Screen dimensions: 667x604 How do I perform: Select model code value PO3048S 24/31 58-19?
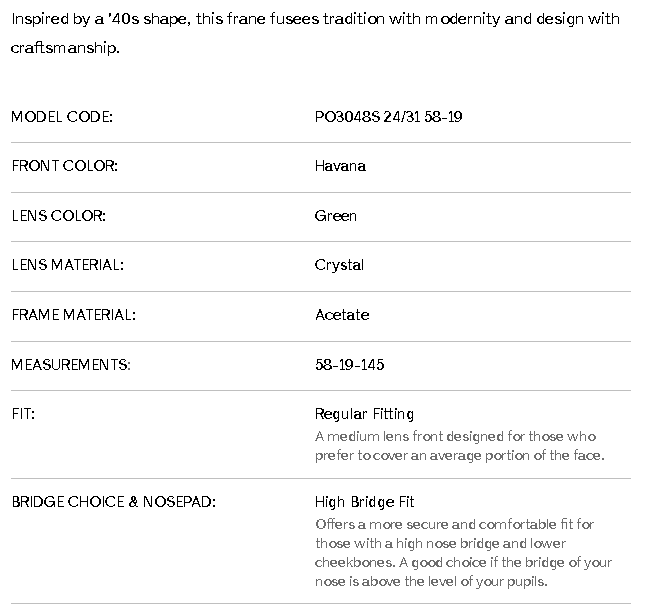[388, 117]
